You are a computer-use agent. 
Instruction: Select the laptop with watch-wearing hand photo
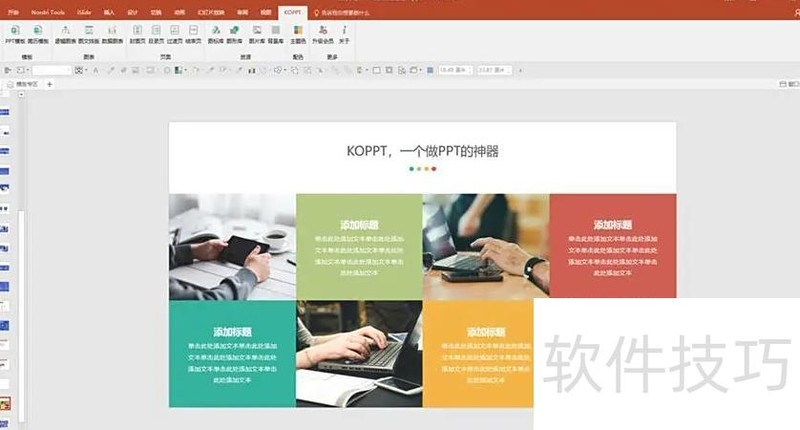[486, 246]
